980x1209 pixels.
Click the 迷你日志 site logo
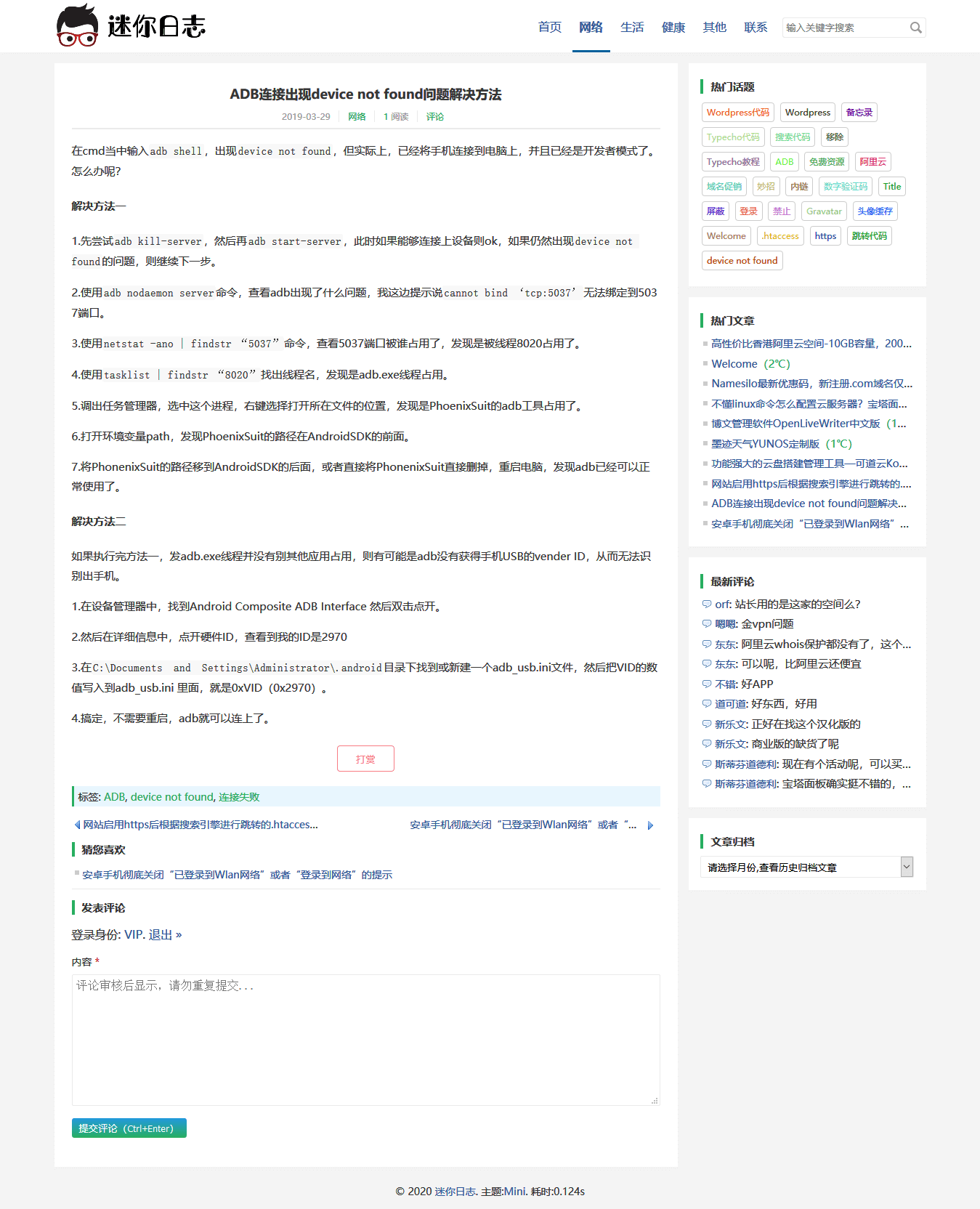coord(131,26)
